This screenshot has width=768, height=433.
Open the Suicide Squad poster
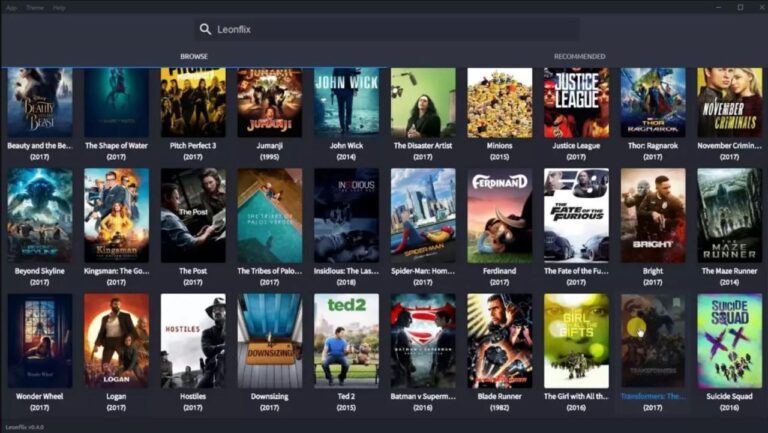pyautogui.click(x=729, y=341)
